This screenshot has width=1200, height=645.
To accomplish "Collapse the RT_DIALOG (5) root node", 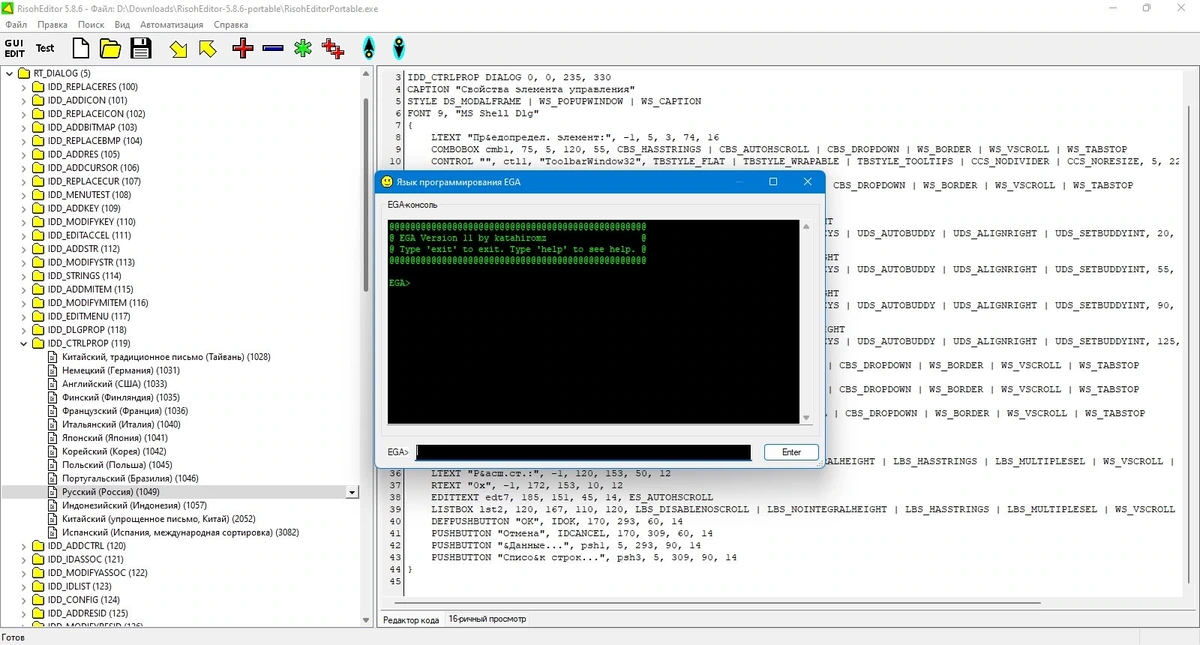I will pos(10,73).
